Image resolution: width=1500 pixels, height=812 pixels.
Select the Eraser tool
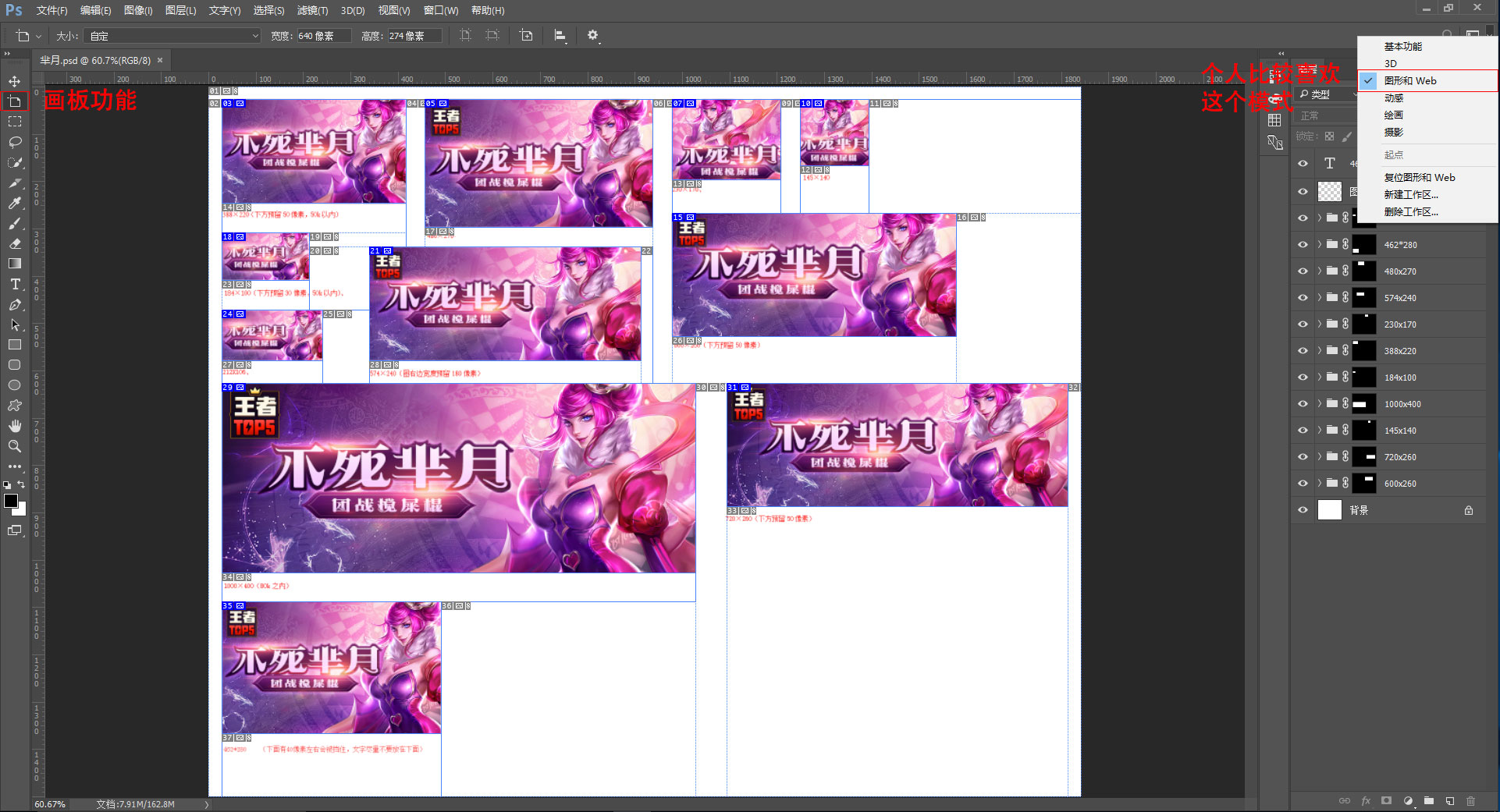pyautogui.click(x=15, y=243)
